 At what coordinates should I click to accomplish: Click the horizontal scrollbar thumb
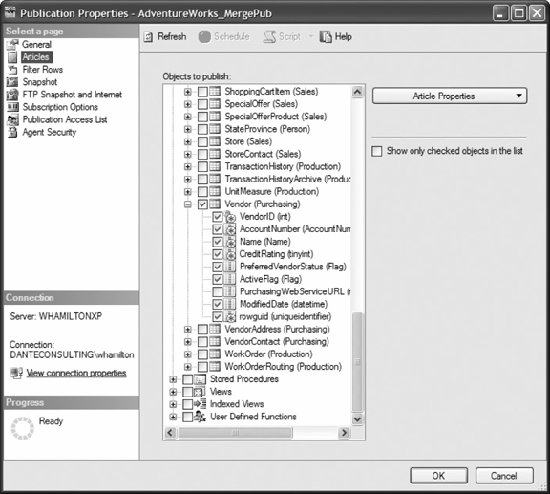point(235,433)
